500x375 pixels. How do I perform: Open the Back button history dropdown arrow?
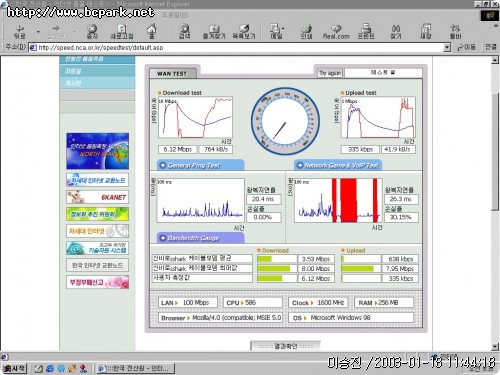[38, 32]
